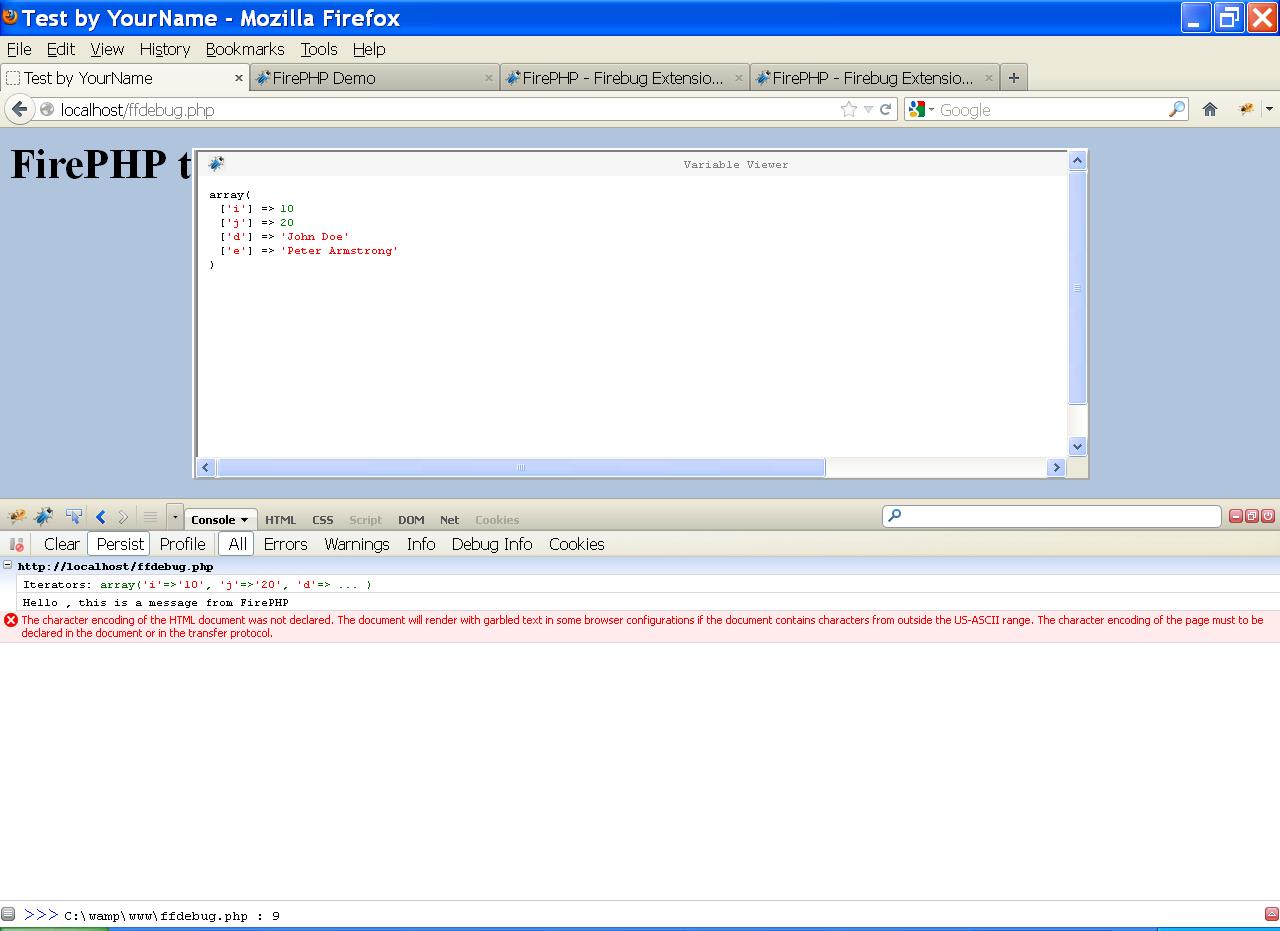This screenshot has height=931, width=1280.
Task: Click the Variable Viewer vertical scrollbar thumb
Action: pyautogui.click(x=1077, y=288)
